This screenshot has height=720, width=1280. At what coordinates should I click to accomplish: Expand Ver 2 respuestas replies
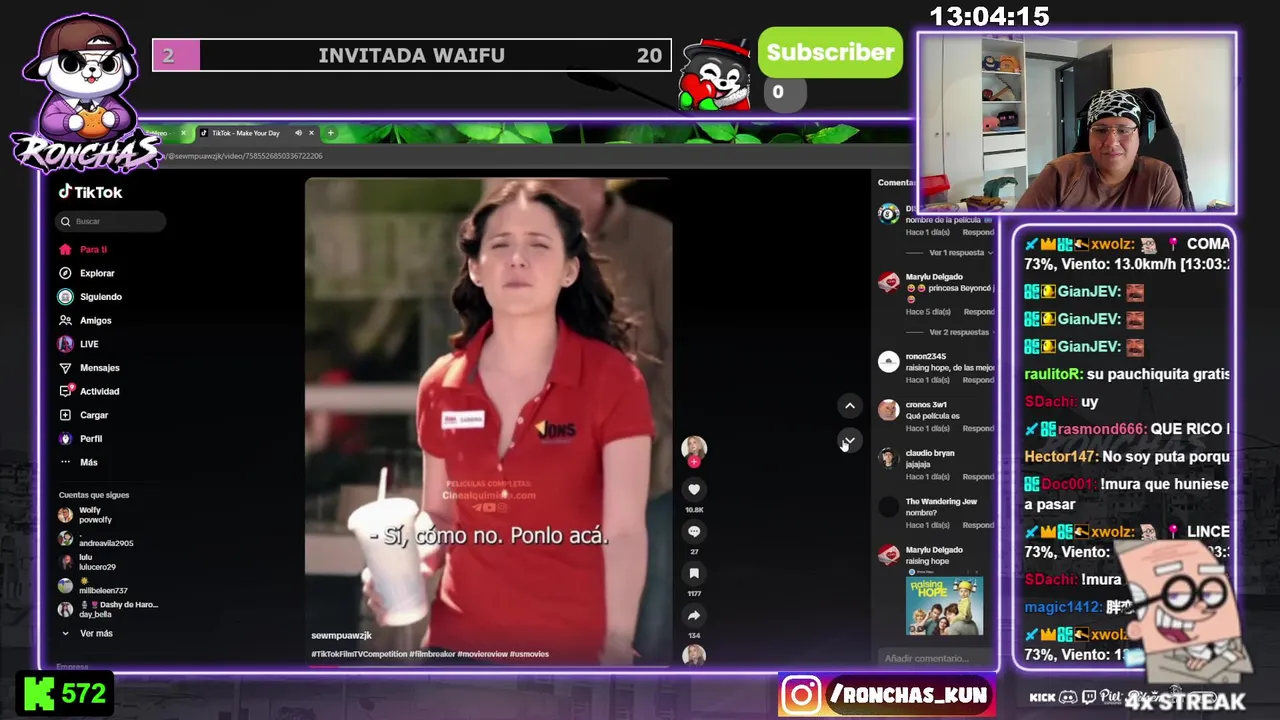point(959,332)
